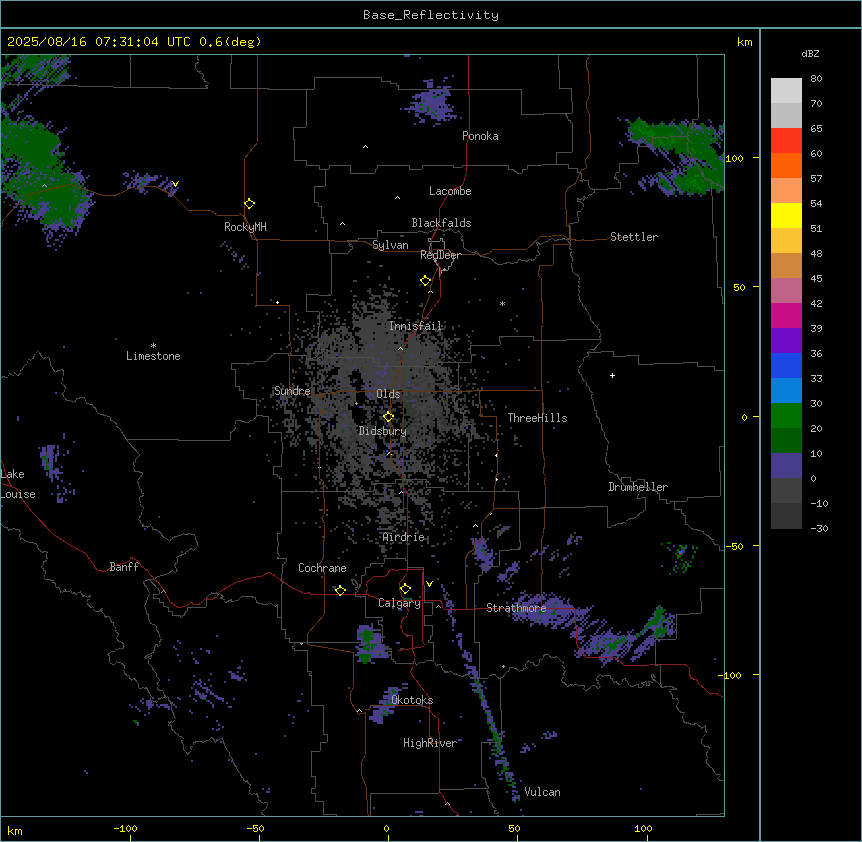Click the asterisk marker east of Innisfail
The height and width of the screenshot is (842, 862).
[502, 303]
